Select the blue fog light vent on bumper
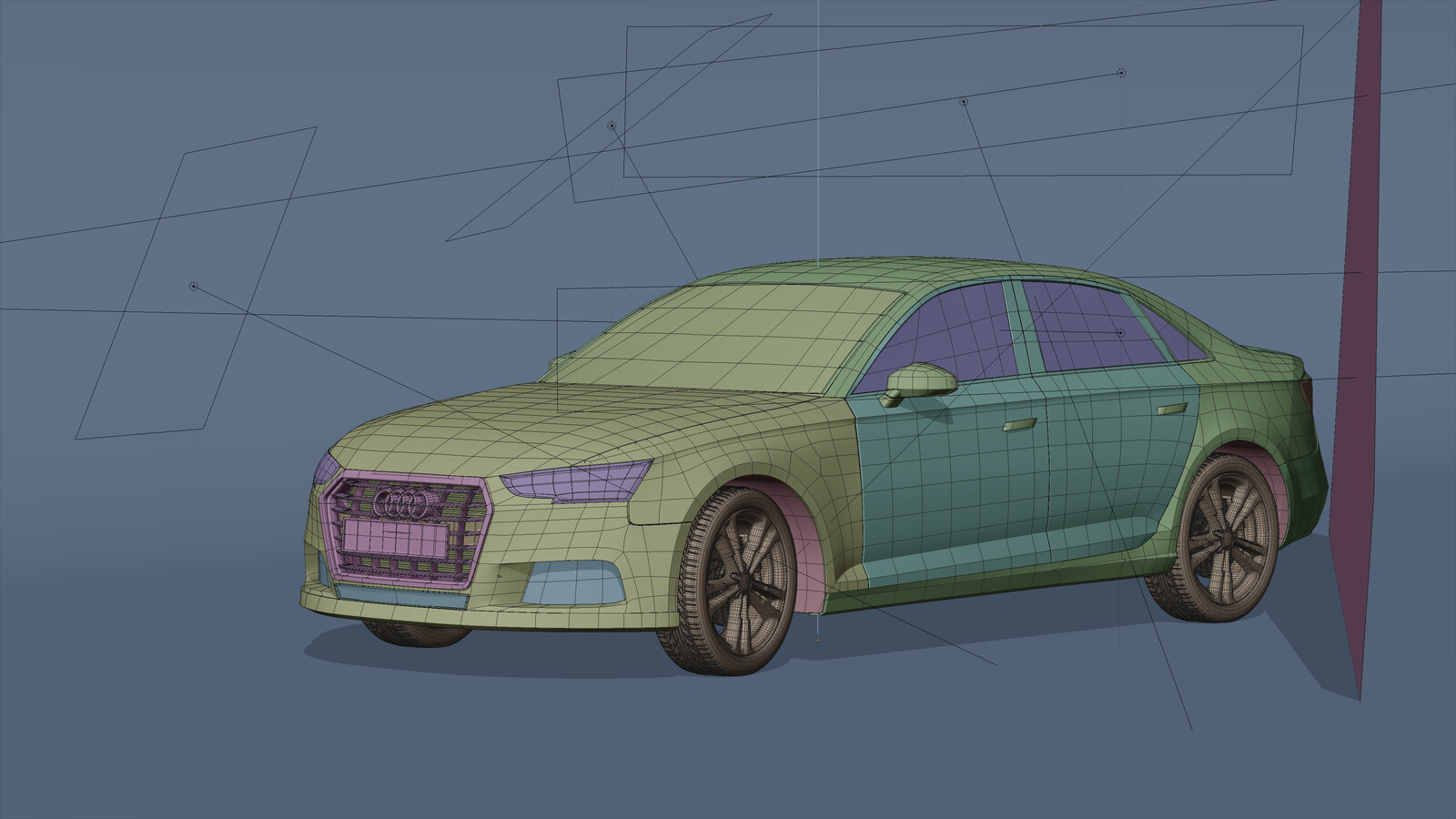This screenshot has height=819, width=1456. pos(573,583)
